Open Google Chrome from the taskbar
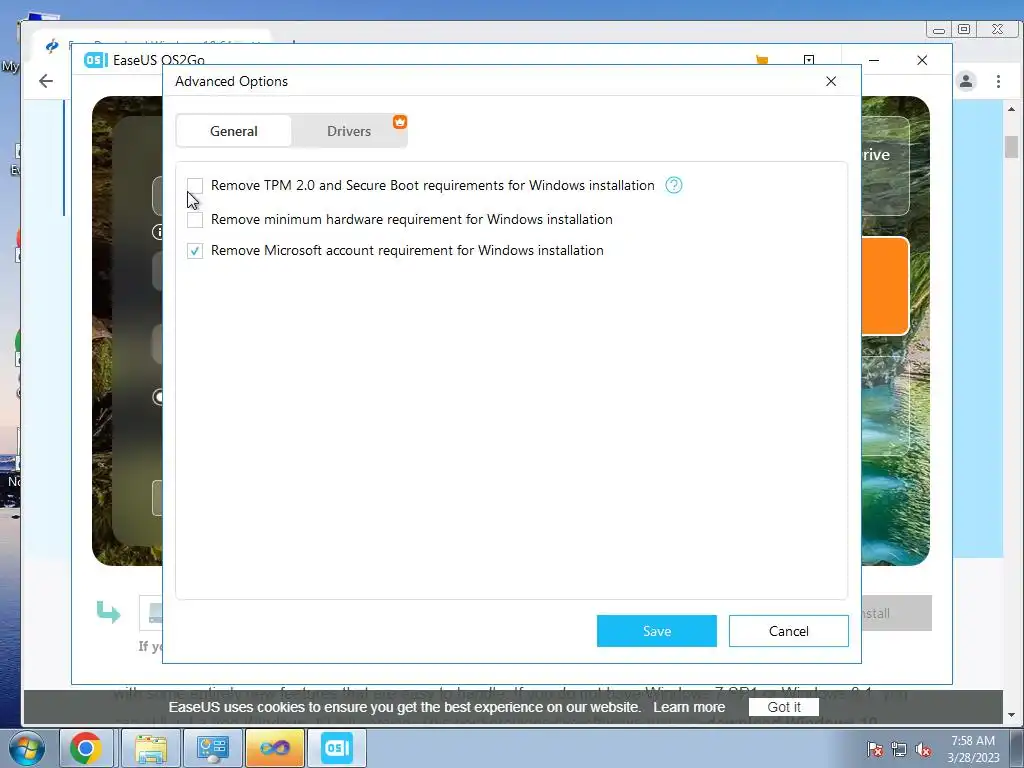This screenshot has height=768, width=1024. (86, 748)
